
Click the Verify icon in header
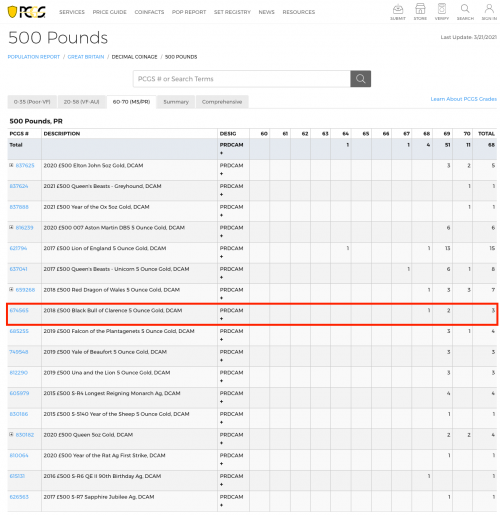[442, 12]
